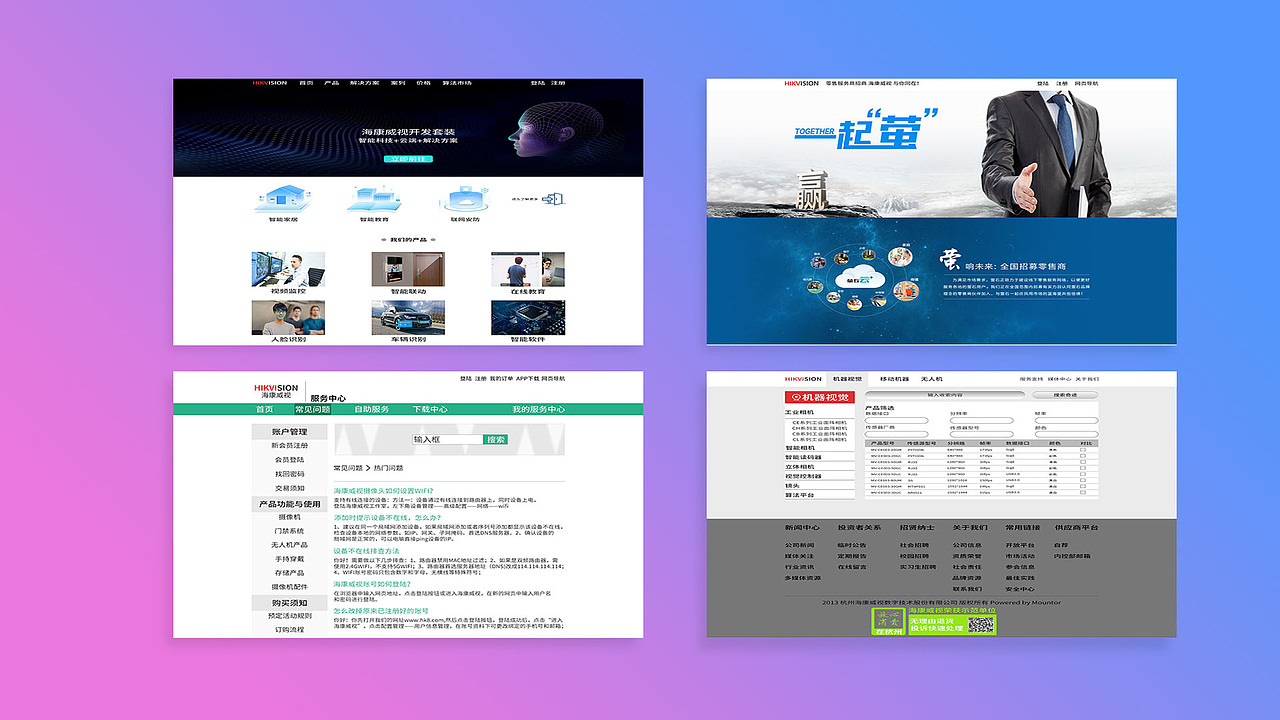Open 我的服务中心 in green bar

pos(538,409)
